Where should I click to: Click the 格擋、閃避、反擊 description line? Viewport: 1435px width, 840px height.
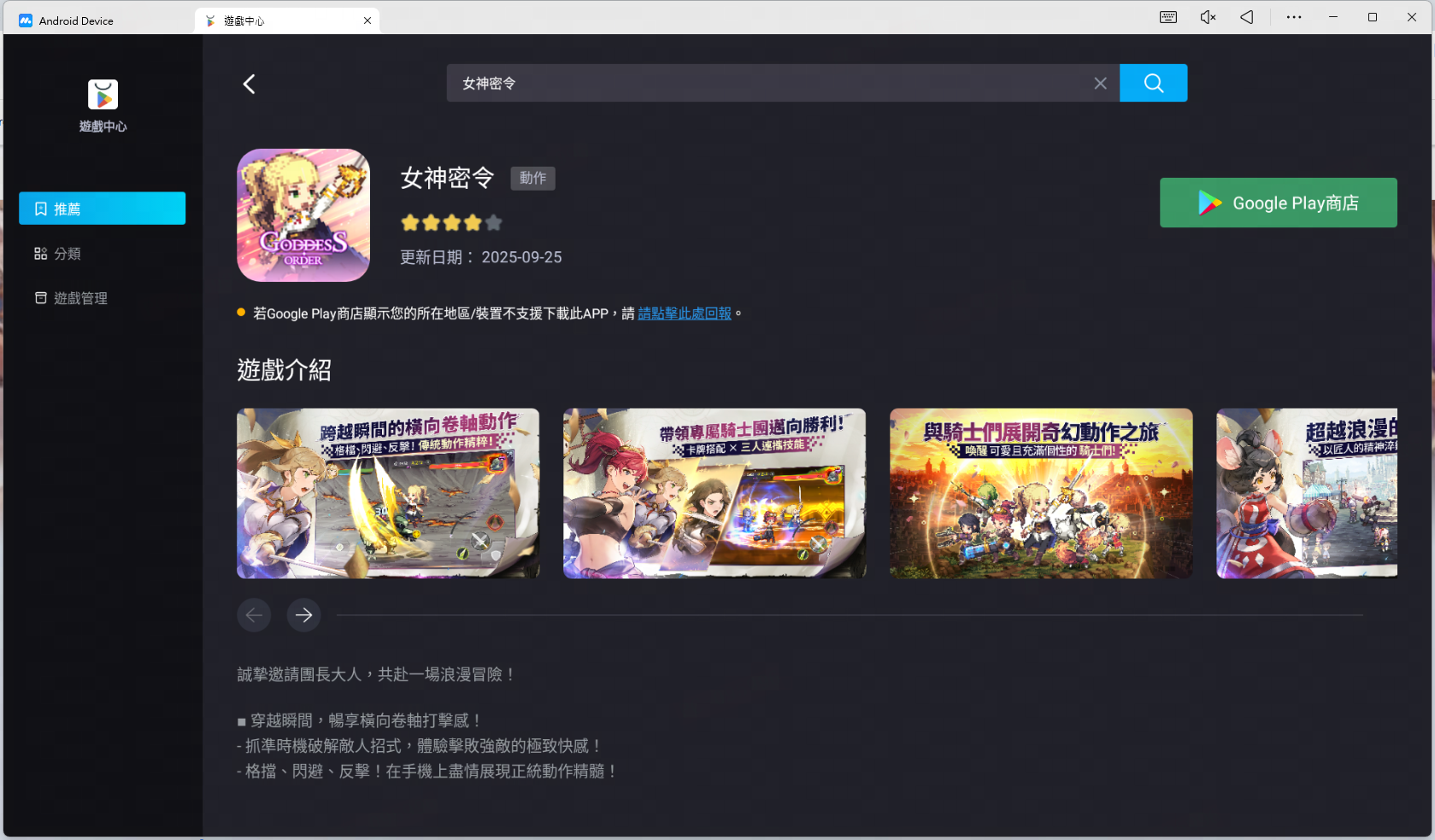click(427, 771)
